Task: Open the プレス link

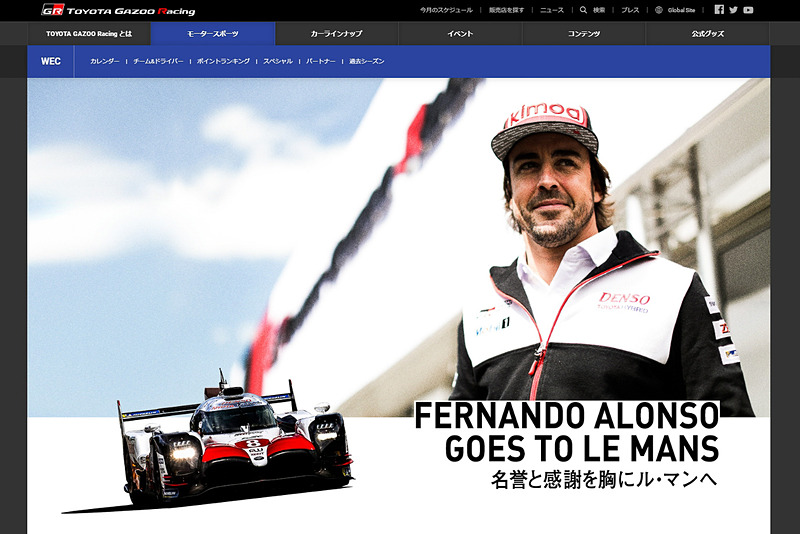Action: [x=630, y=10]
